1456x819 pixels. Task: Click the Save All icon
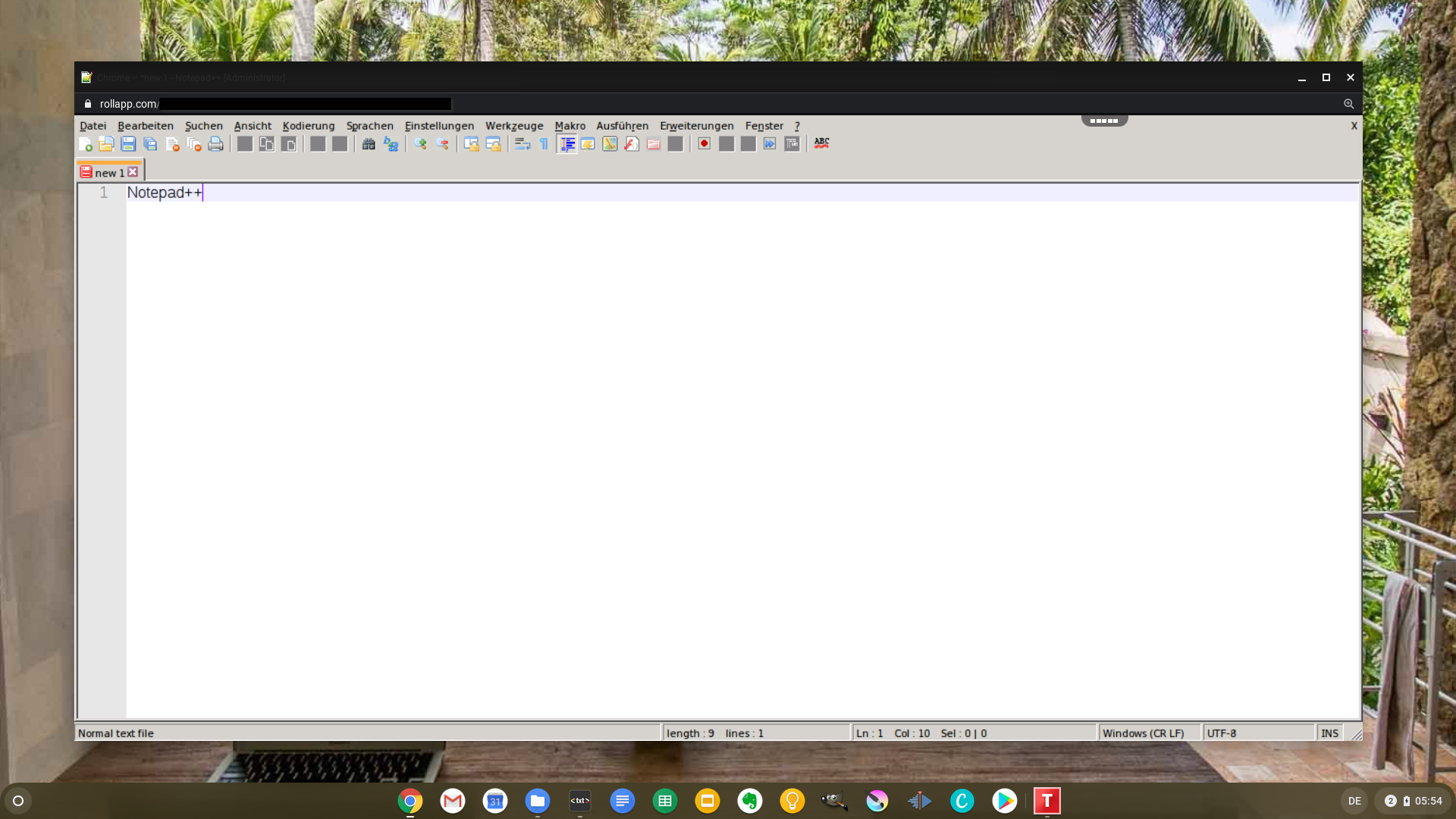click(150, 144)
